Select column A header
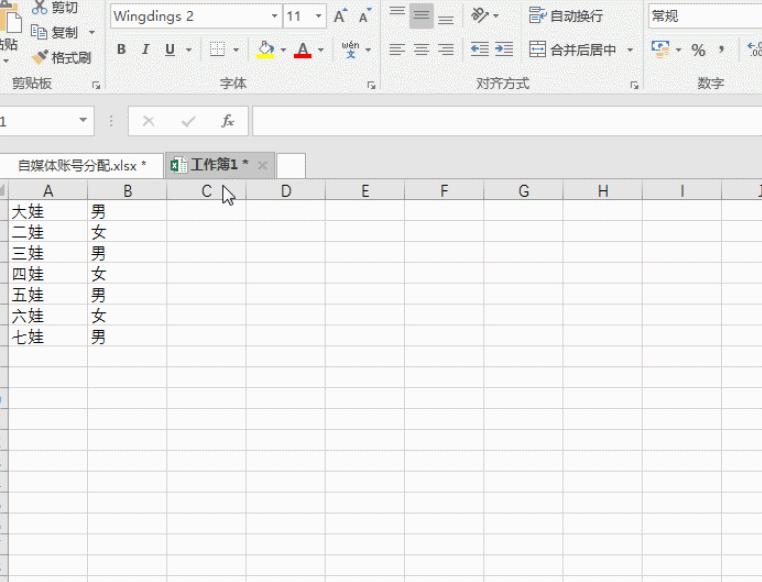Image resolution: width=762 pixels, height=582 pixels. [x=48, y=191]
